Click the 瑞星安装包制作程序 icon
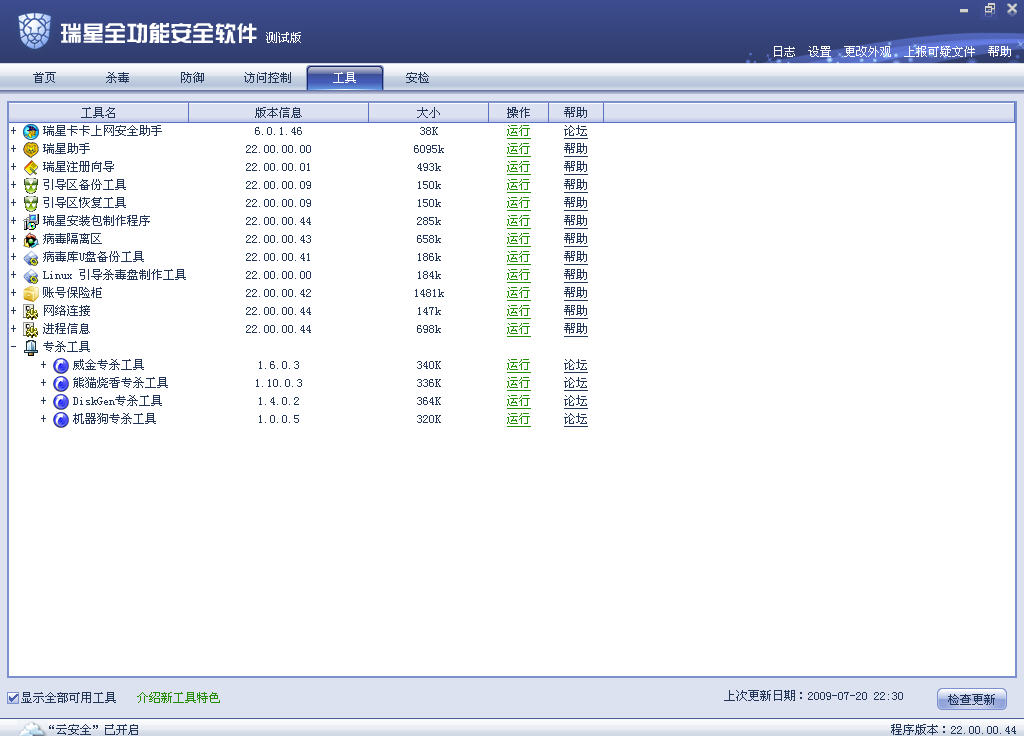 click(x=31, y=221)
